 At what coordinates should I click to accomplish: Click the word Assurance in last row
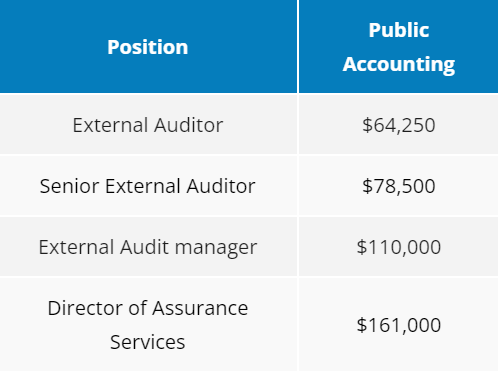click(x=200, y=308)
